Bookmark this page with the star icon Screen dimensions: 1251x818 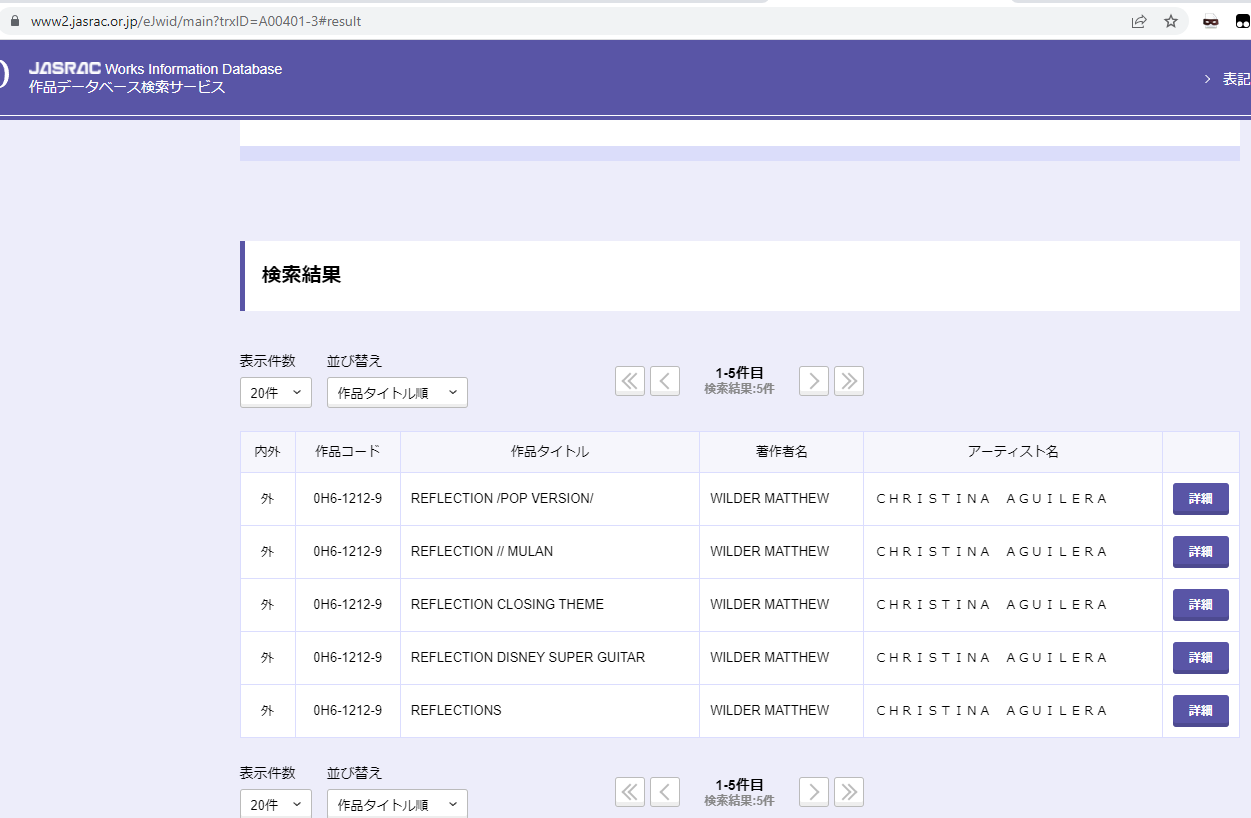pos(1171,21)
